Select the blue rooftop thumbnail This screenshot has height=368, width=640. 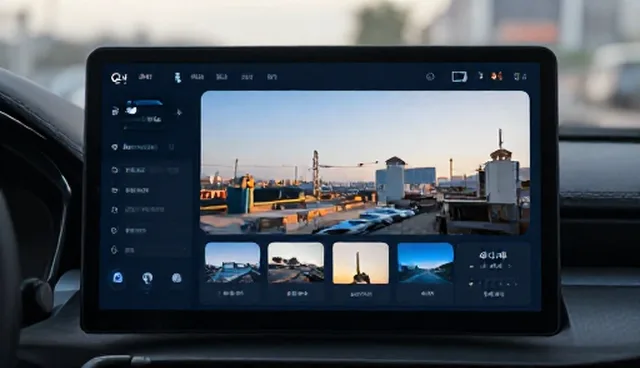click(232, 263)
